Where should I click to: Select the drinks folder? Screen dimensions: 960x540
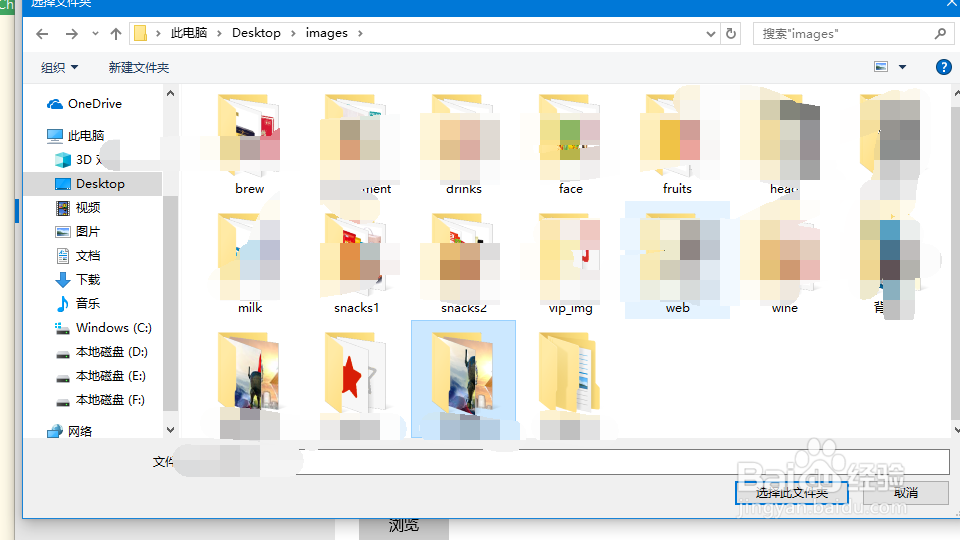click(463, 145)
